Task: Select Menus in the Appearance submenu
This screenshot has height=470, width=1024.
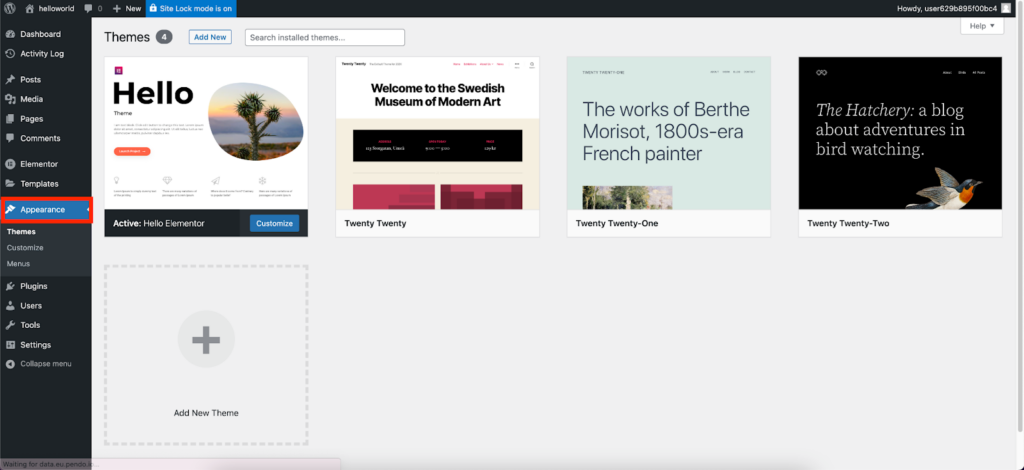Action: coord(18,263)
